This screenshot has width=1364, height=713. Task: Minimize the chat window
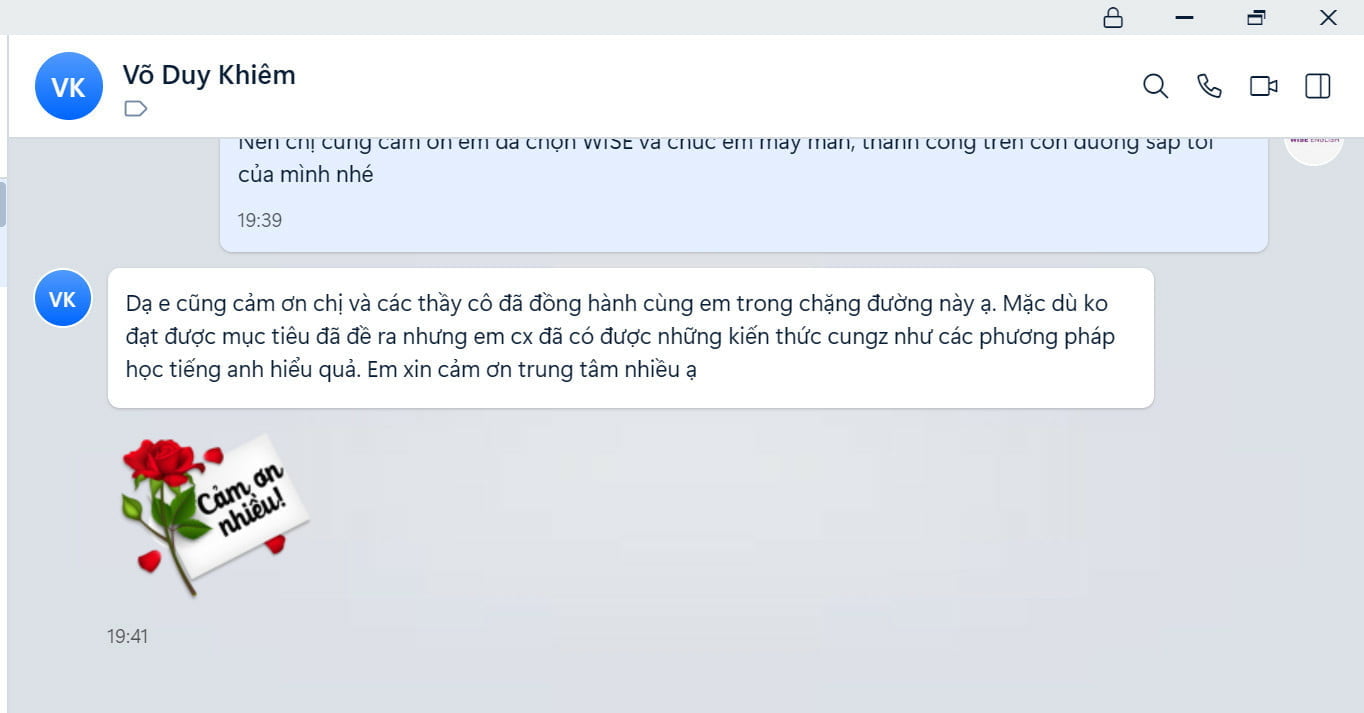coord(1185,17)
